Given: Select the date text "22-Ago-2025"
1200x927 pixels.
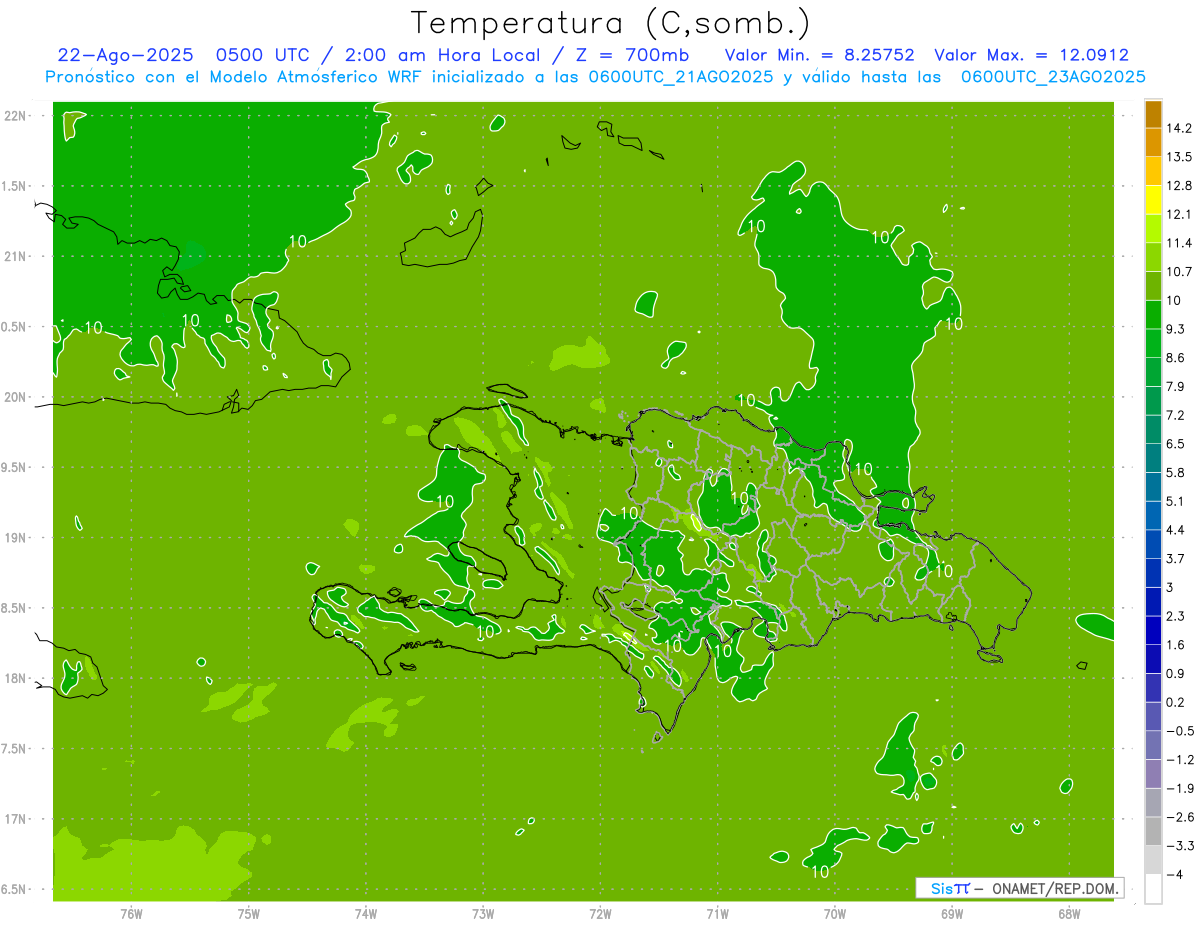Looking at the screenshot, I should 125,55.
